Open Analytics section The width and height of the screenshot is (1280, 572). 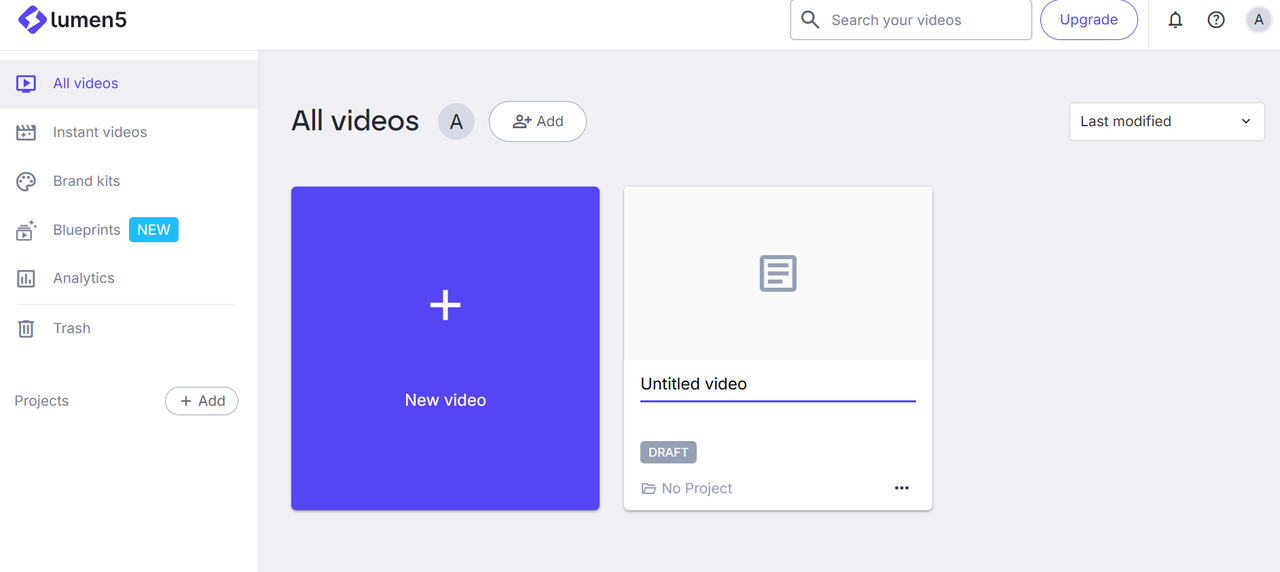click(129, 278)
